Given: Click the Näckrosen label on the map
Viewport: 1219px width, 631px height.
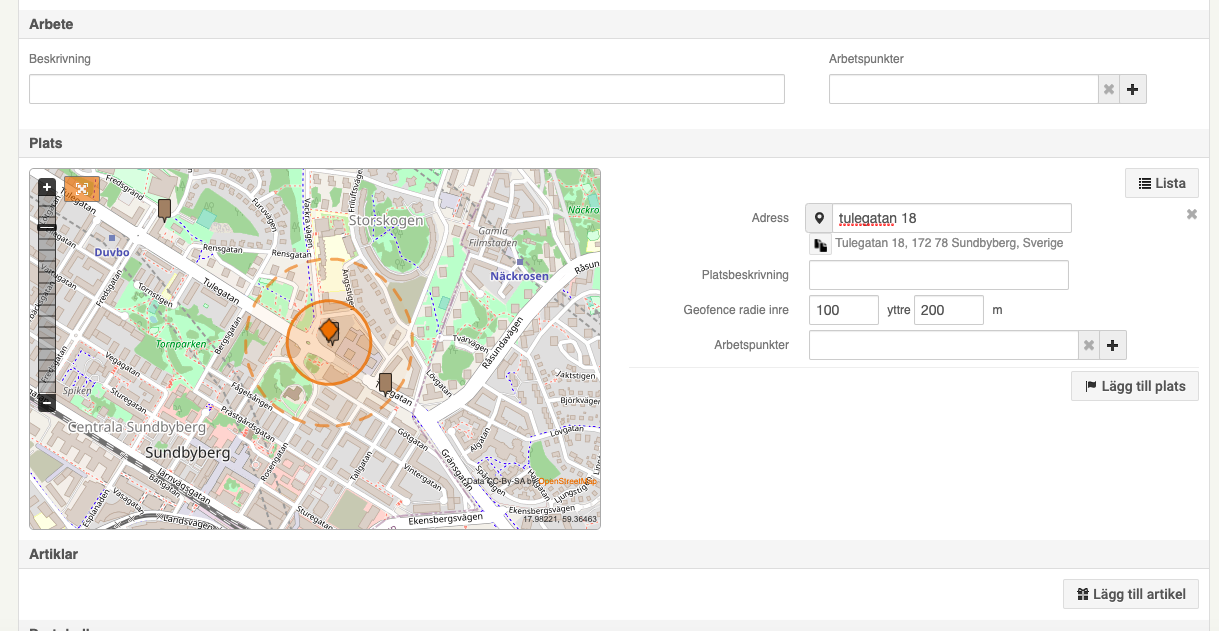Looking at the screenshot, I should point(519,275).
